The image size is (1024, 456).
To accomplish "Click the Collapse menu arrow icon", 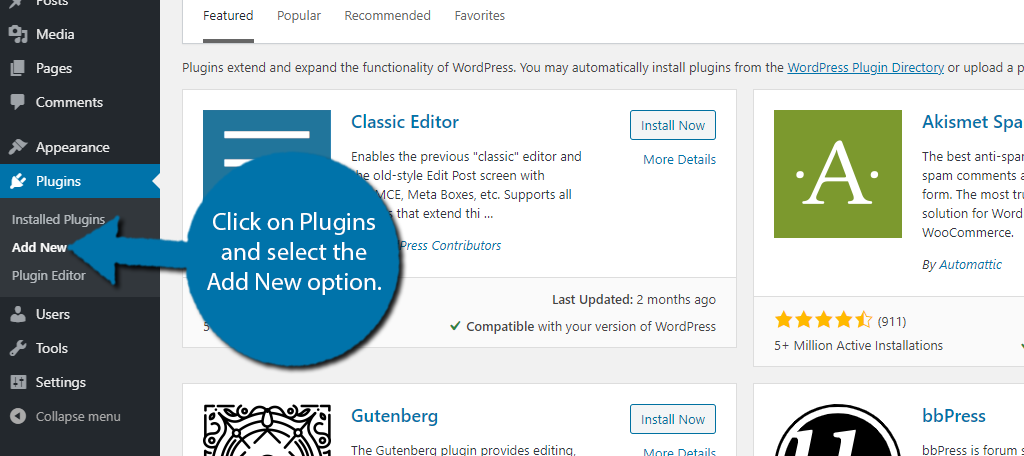I will click(x=18, y=416).
